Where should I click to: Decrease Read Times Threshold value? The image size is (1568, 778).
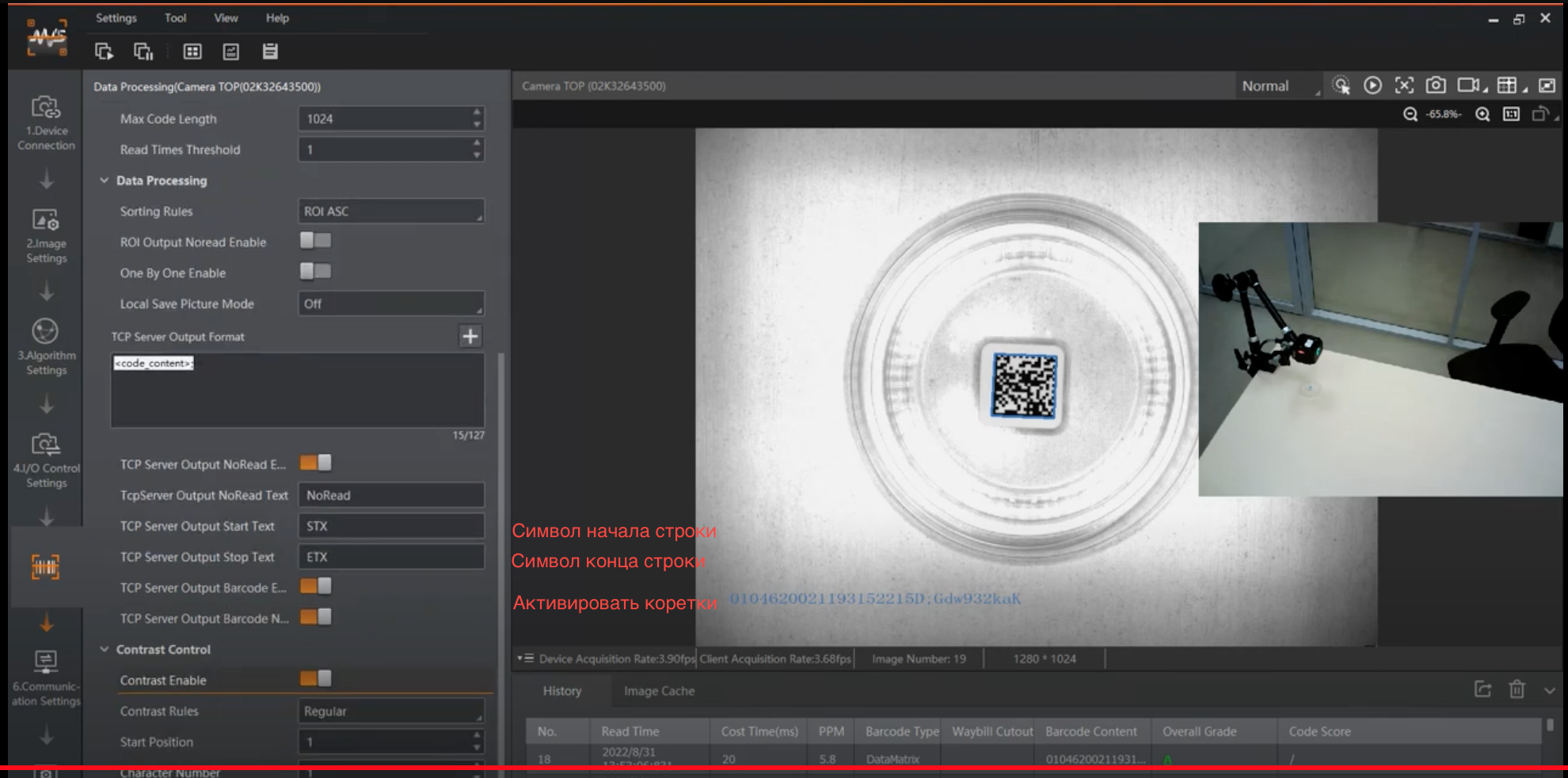click(x=477, y=155)
